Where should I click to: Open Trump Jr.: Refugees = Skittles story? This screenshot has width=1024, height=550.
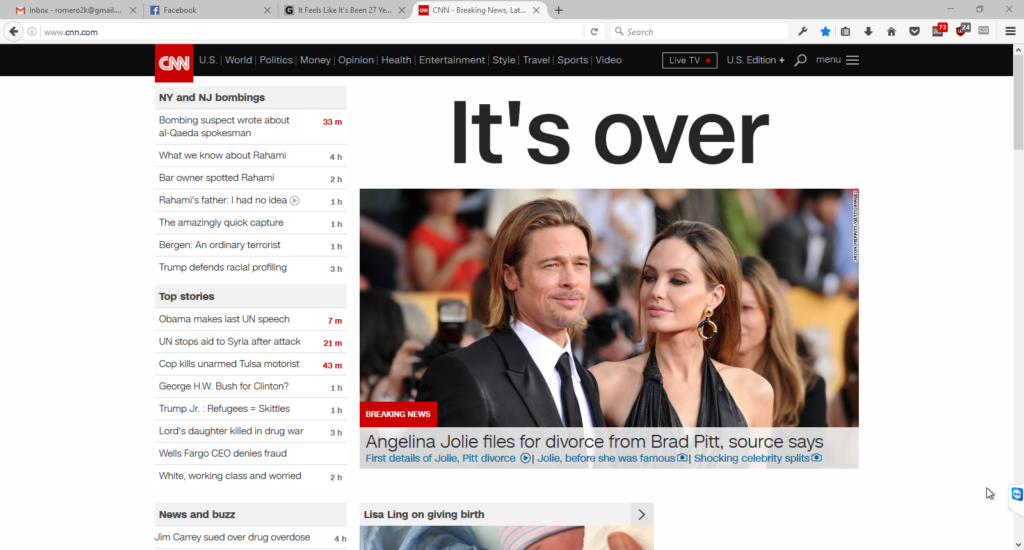pos(224,409)
